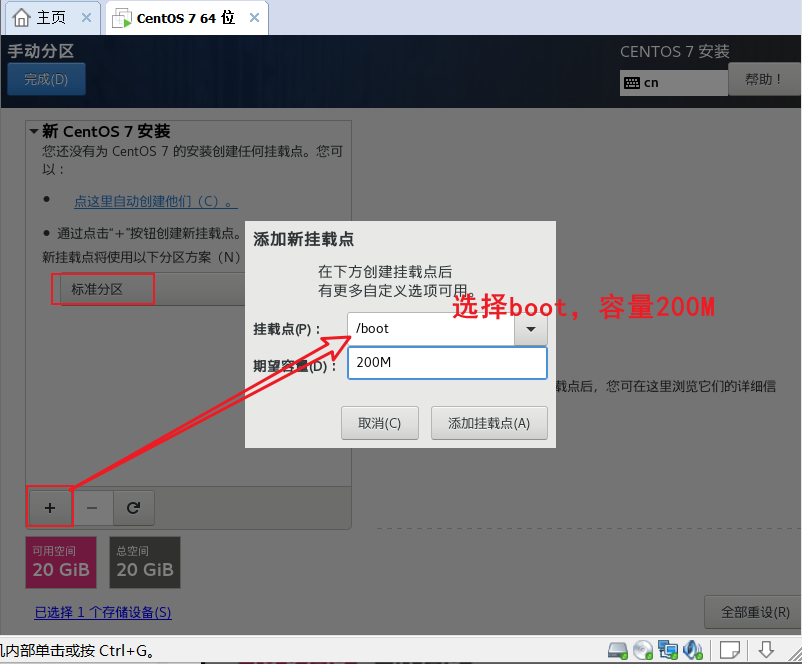Click the 添加新挂载点 dialog title
802x664 pixels.
[303, 239]
